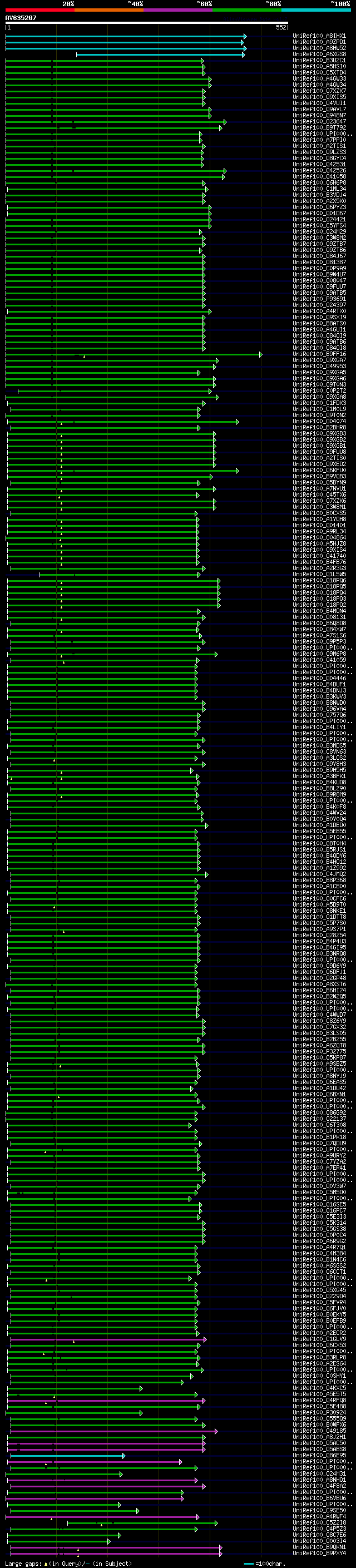This screenshot has width=356, height=1568.
Task: Click label UniRef100_Q9ZTB7
Action: point(319,244)
